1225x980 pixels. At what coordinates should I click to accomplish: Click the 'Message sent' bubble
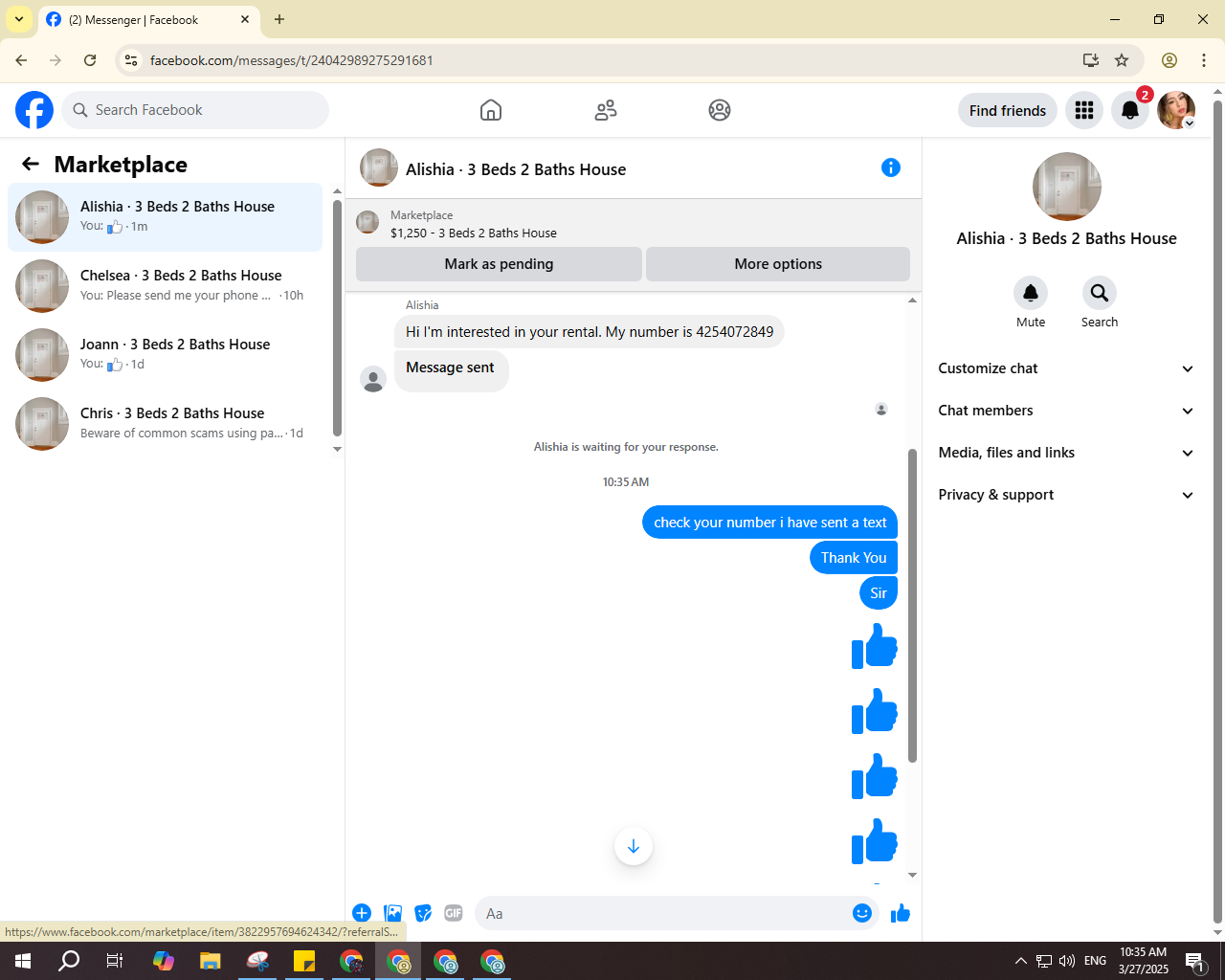pyautogui.click(x=451, y=369)
